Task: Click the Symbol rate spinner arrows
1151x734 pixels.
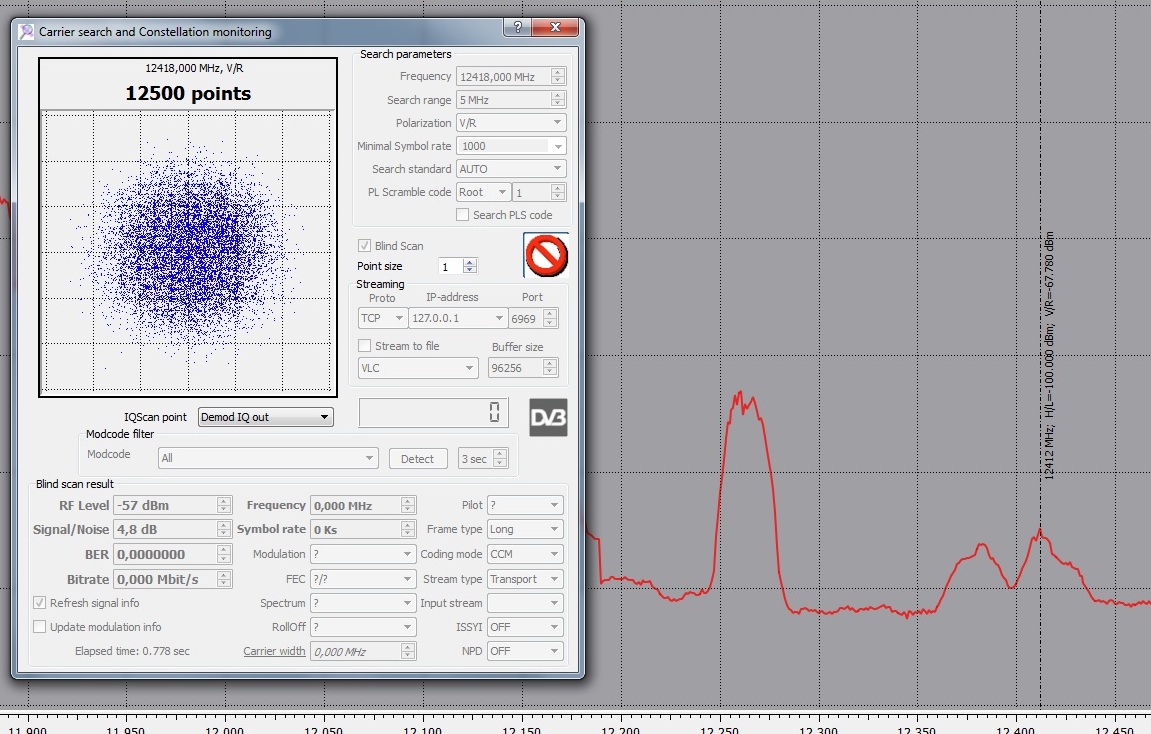Action: 408,529
